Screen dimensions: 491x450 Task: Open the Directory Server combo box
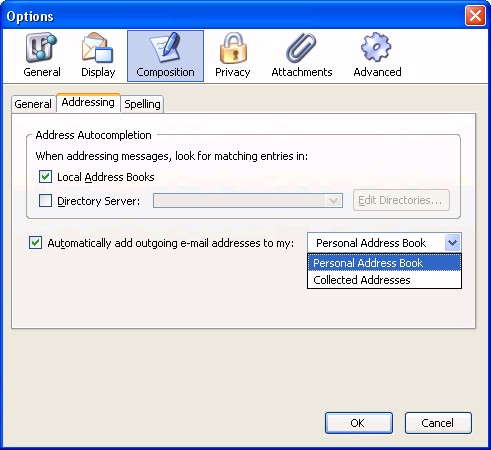(x=248, y=201)
